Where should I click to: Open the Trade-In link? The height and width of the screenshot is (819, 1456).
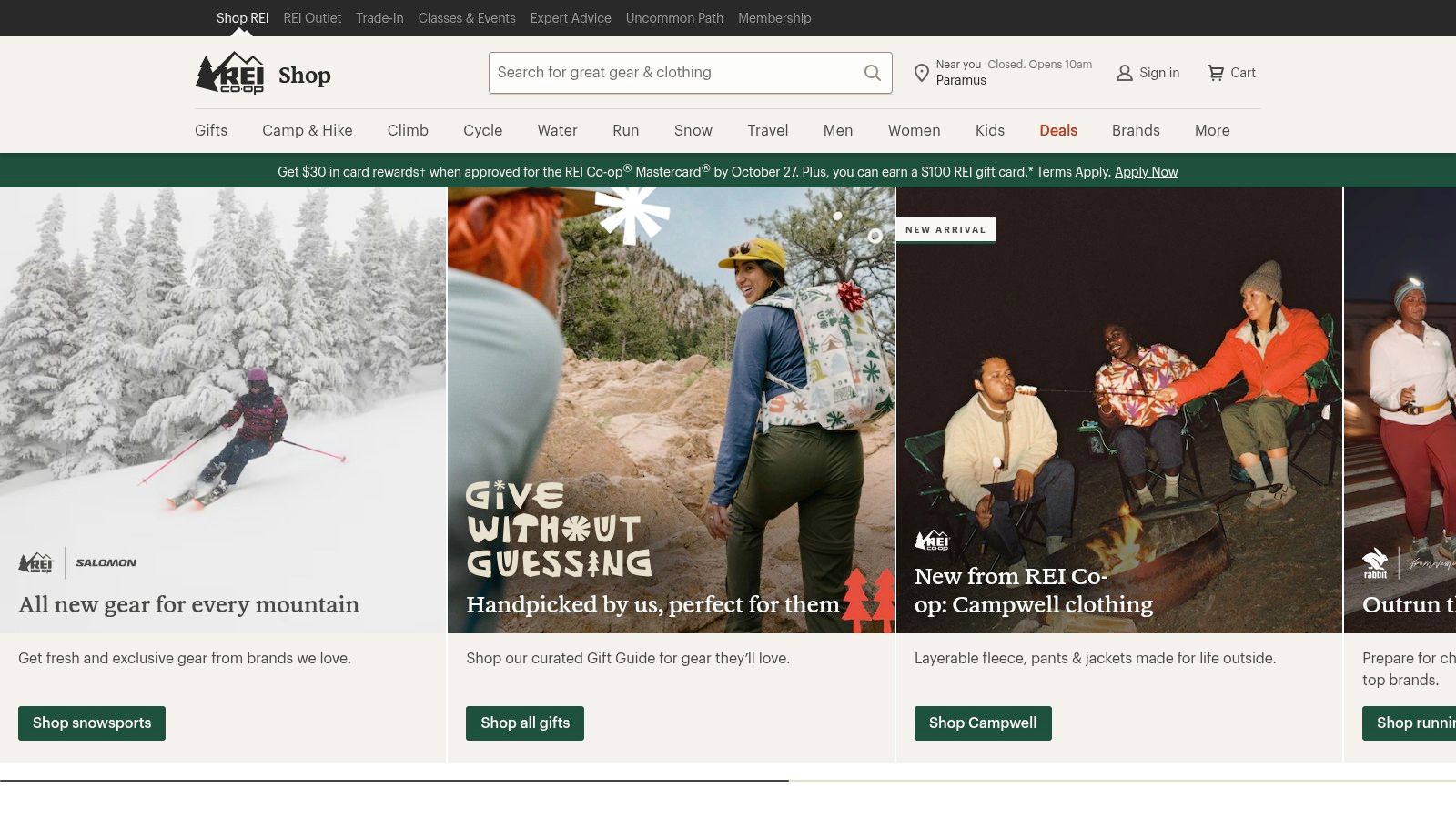[379, 18]
